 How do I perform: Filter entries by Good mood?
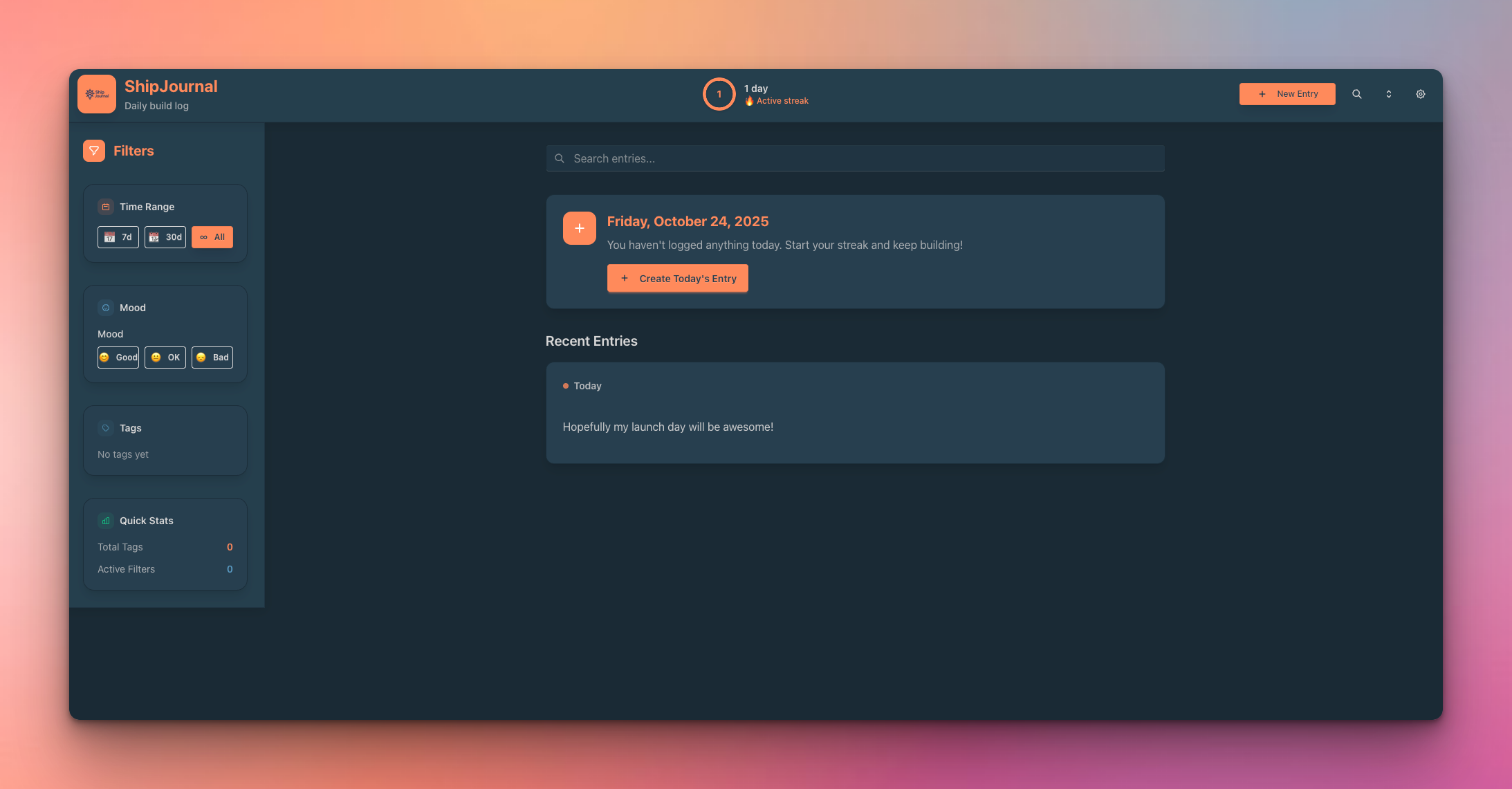pos(118,358)
